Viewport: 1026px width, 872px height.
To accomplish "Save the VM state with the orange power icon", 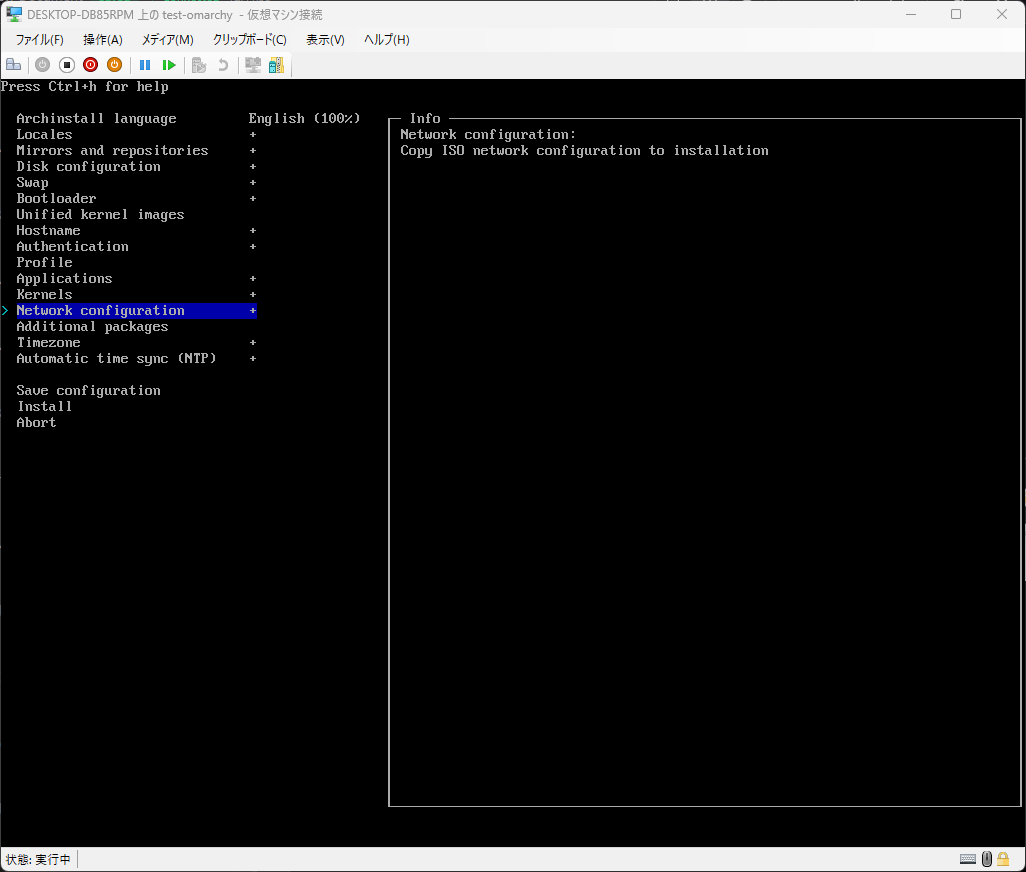I will point(114,65).
